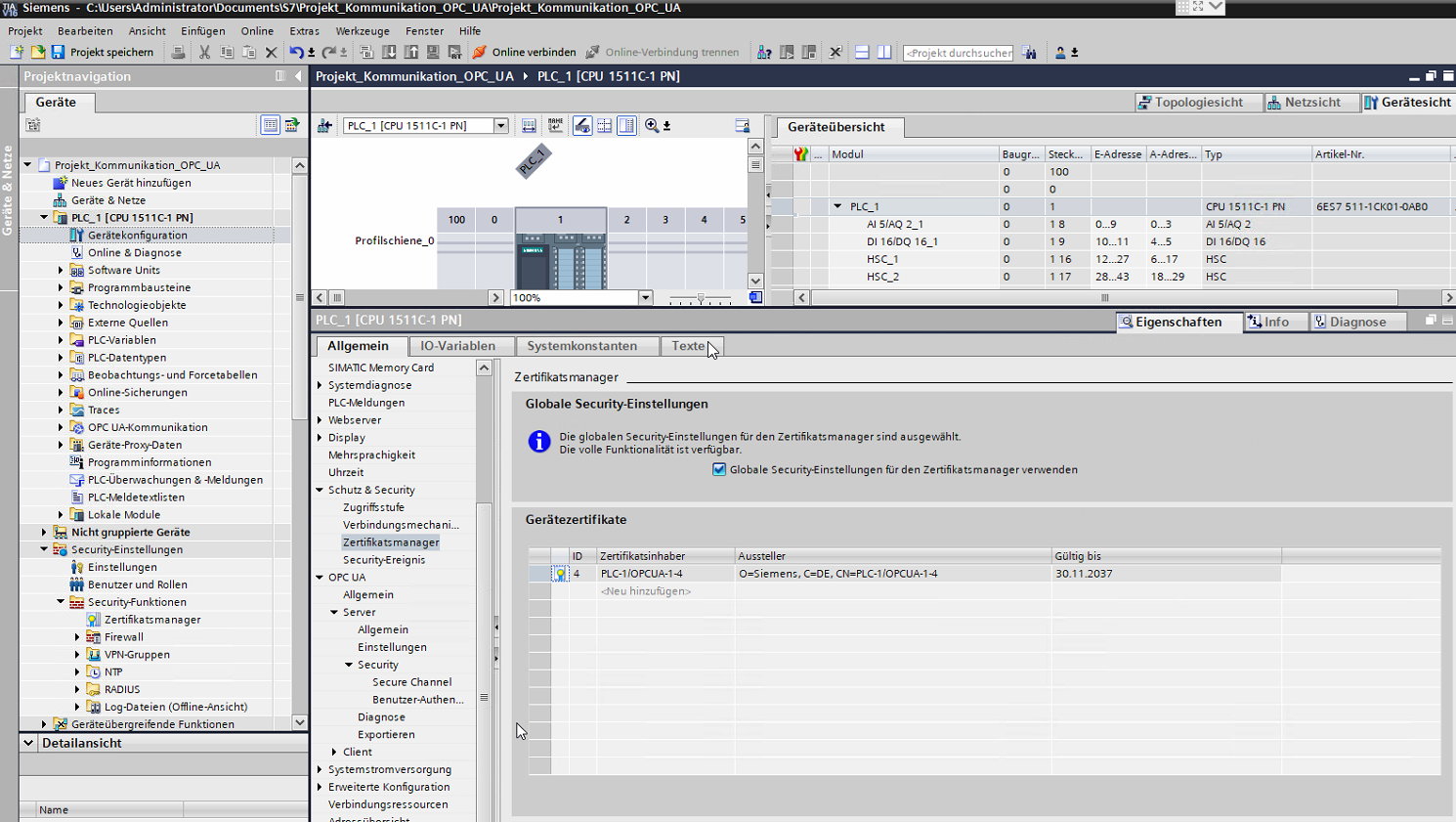Collapse the Security-Funktionen tree node
The image size is (1456, 822).
[x=61, y=602]
